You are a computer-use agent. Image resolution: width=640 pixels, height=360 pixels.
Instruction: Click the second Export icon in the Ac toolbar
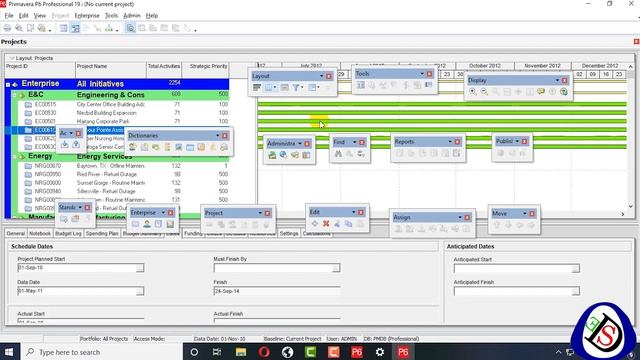(x=76, y=144)
